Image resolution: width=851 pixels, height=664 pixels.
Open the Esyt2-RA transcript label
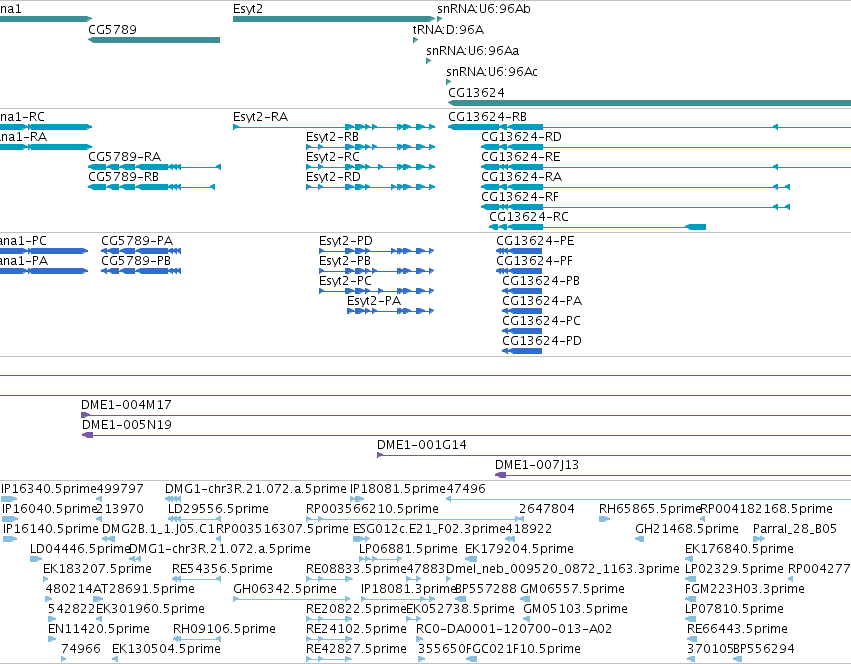[261, 117]
